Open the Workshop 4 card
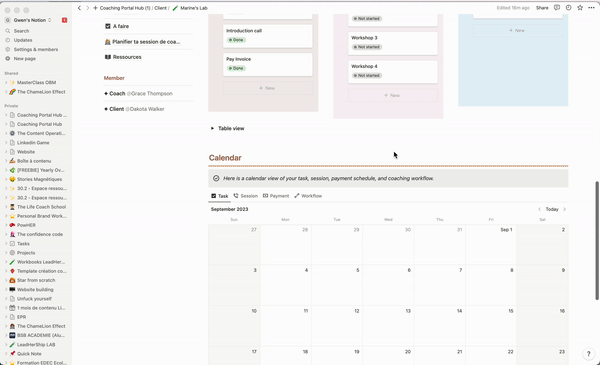Image resolution: width=600 pixels, height=365 pixels. (x=392, y=72)
